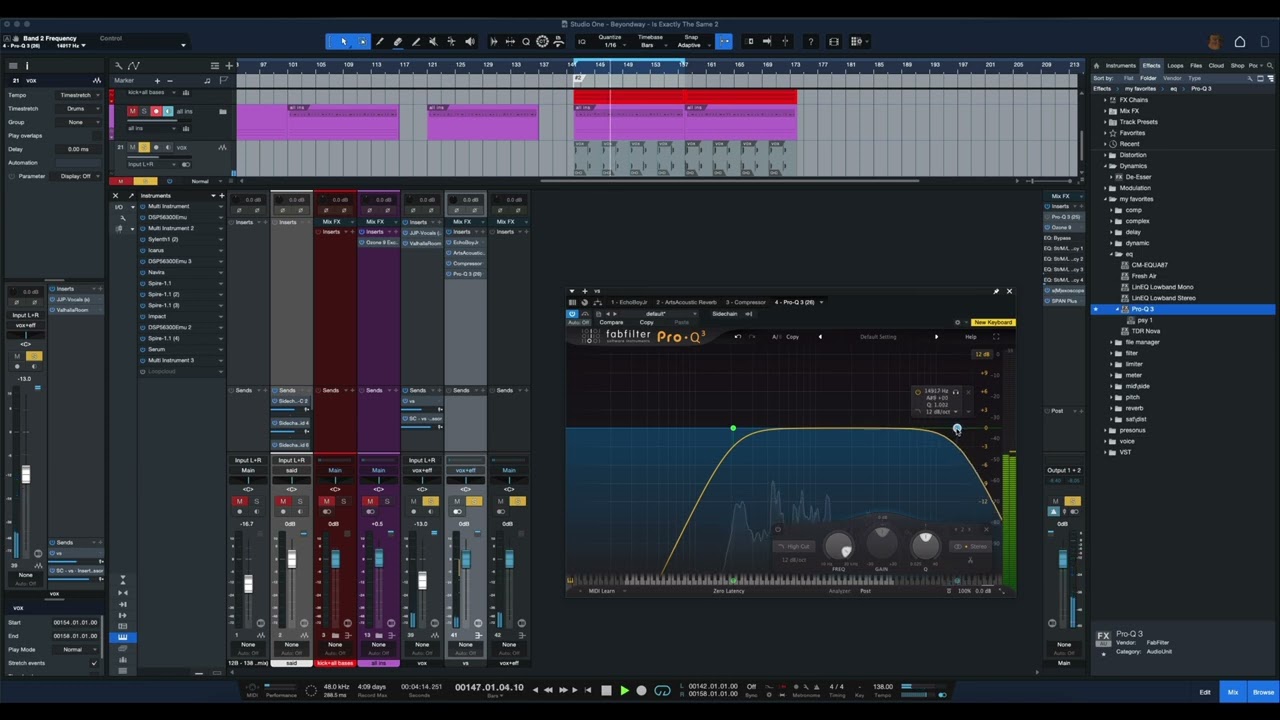This screenshot has width=1280, height=720.
Task: Select TDR Nova in the browser
Action: click(x=1145, y=331)
